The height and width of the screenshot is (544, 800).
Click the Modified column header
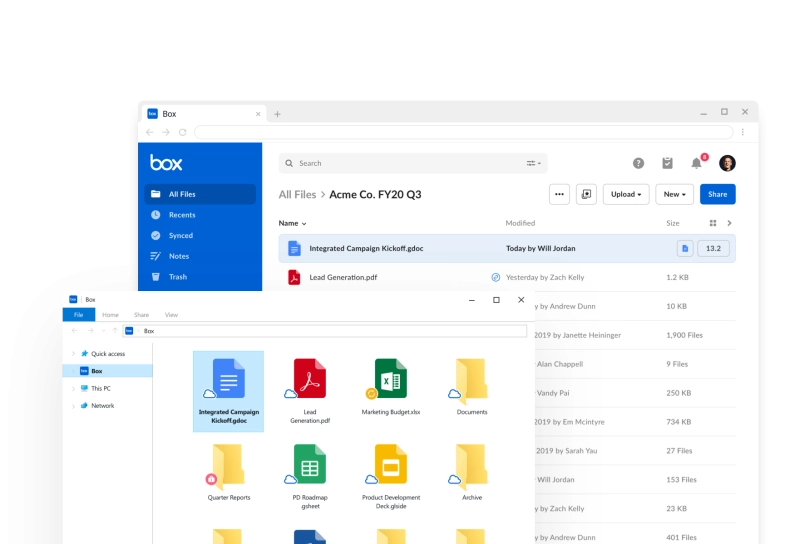[x=520, y=223]
